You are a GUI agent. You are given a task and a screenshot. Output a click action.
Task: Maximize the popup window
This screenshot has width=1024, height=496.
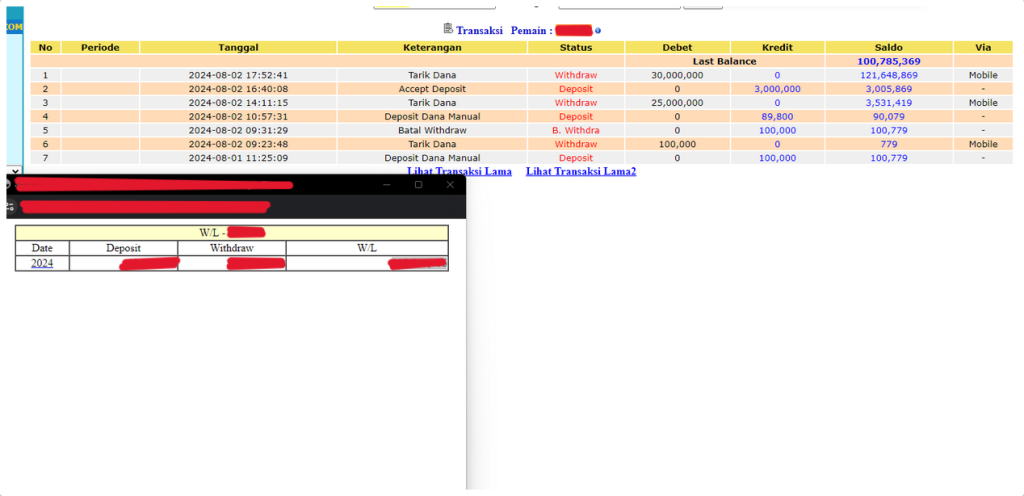point(418,185)
